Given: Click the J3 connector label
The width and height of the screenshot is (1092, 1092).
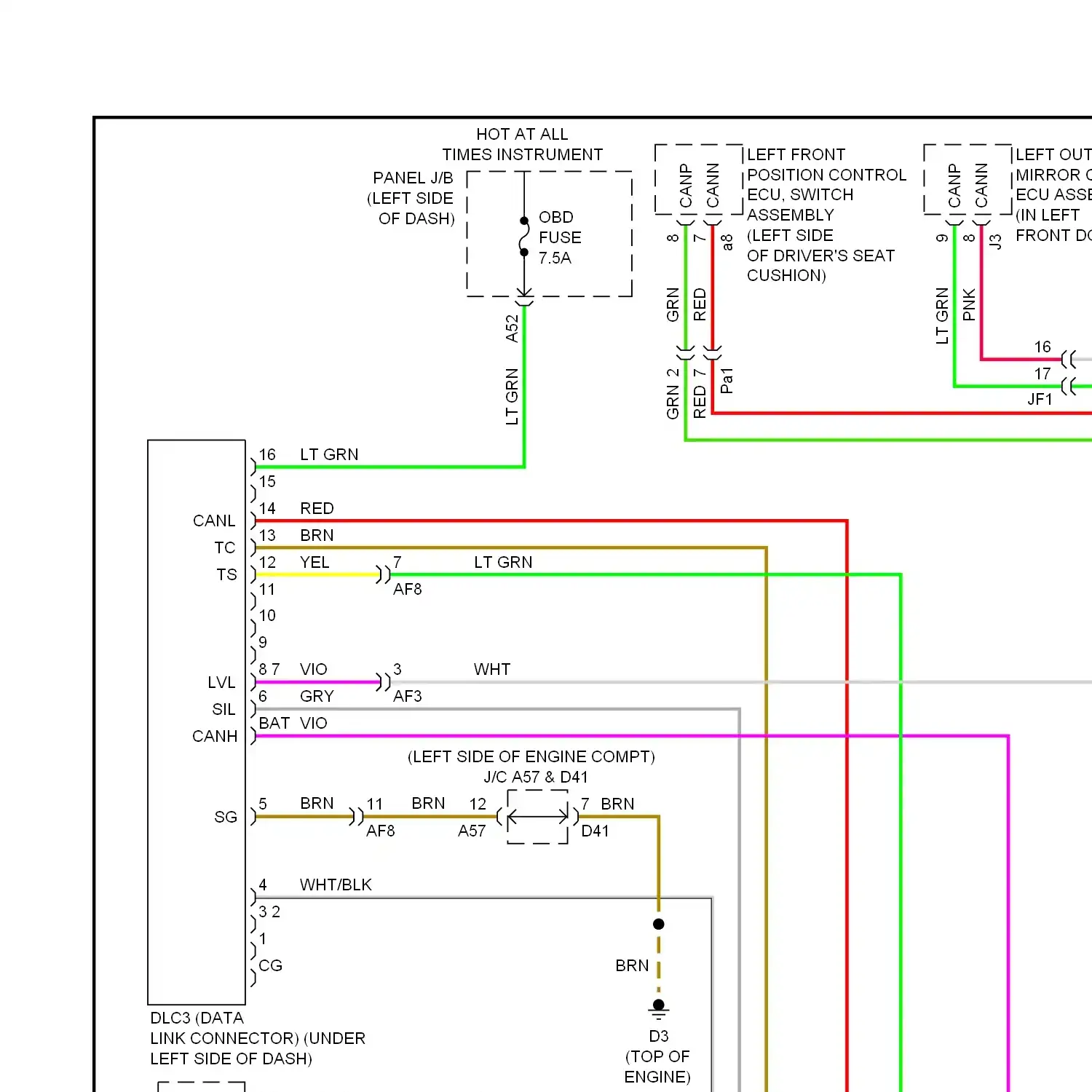Looking at the screenshot, I should click(995, 242).
